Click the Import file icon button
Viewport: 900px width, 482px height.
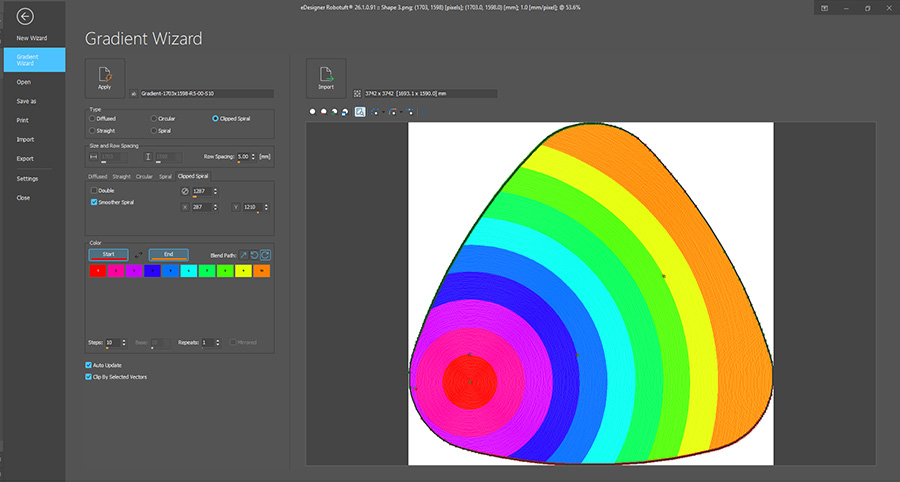point(326,77)
